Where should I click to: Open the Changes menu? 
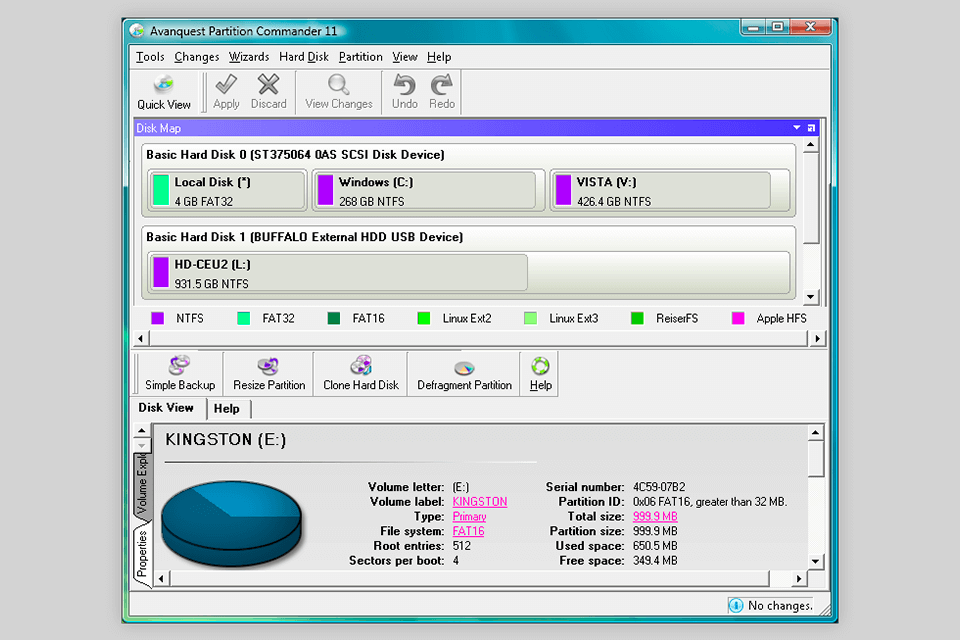click(x=197, y=57)
